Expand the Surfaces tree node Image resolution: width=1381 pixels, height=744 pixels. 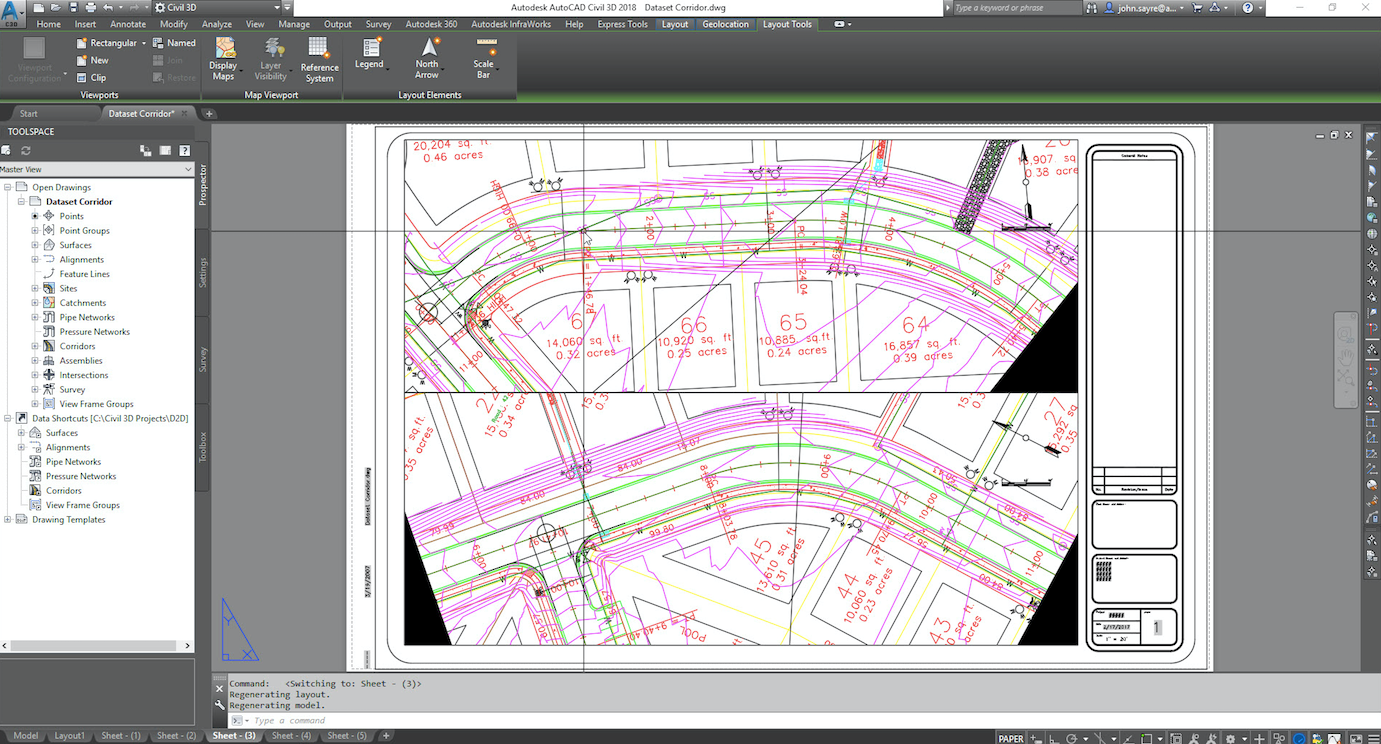coord(35,245)
